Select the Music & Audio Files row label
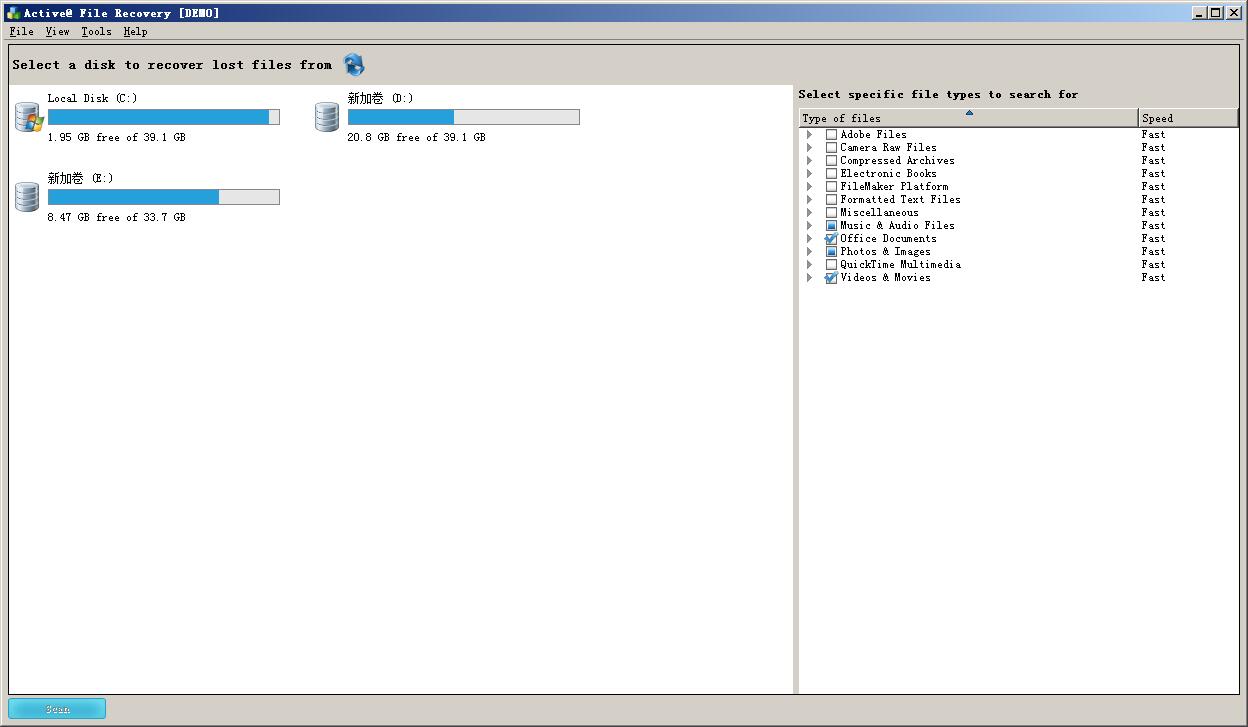Viewport: 1248px width, 727px height. coord(897,226)
